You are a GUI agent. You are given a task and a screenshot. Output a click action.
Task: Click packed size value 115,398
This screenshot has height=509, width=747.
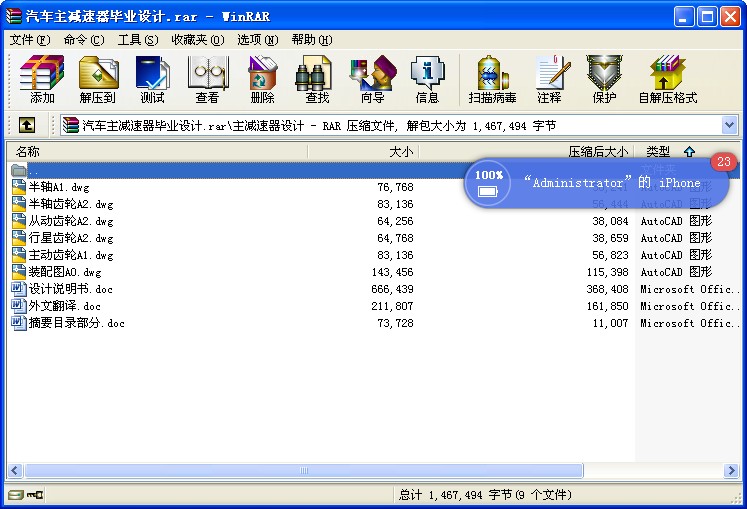pyautogui.click(x=607, y=272)
